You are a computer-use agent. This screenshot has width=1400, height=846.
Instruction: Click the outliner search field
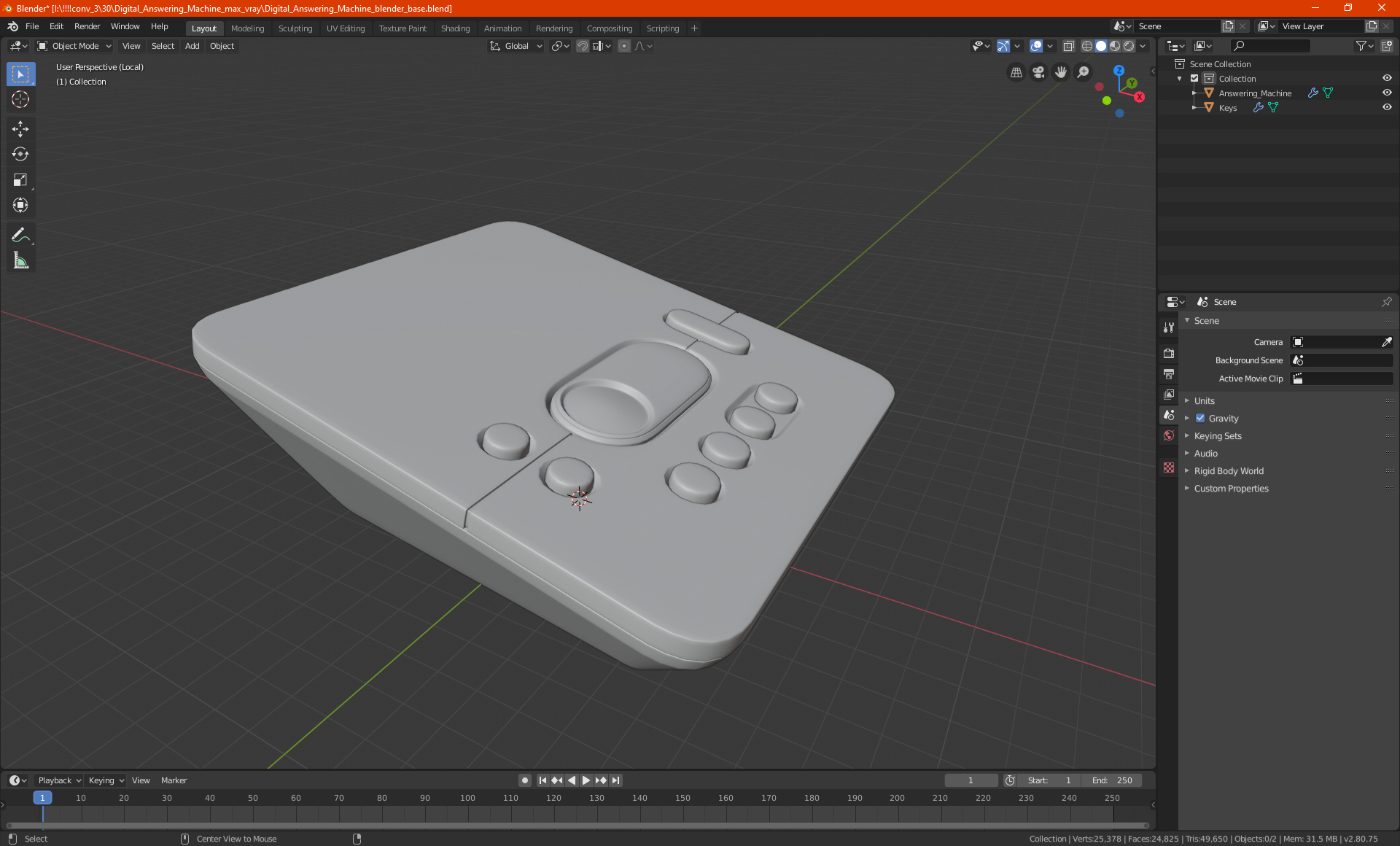click(1269, 46)
